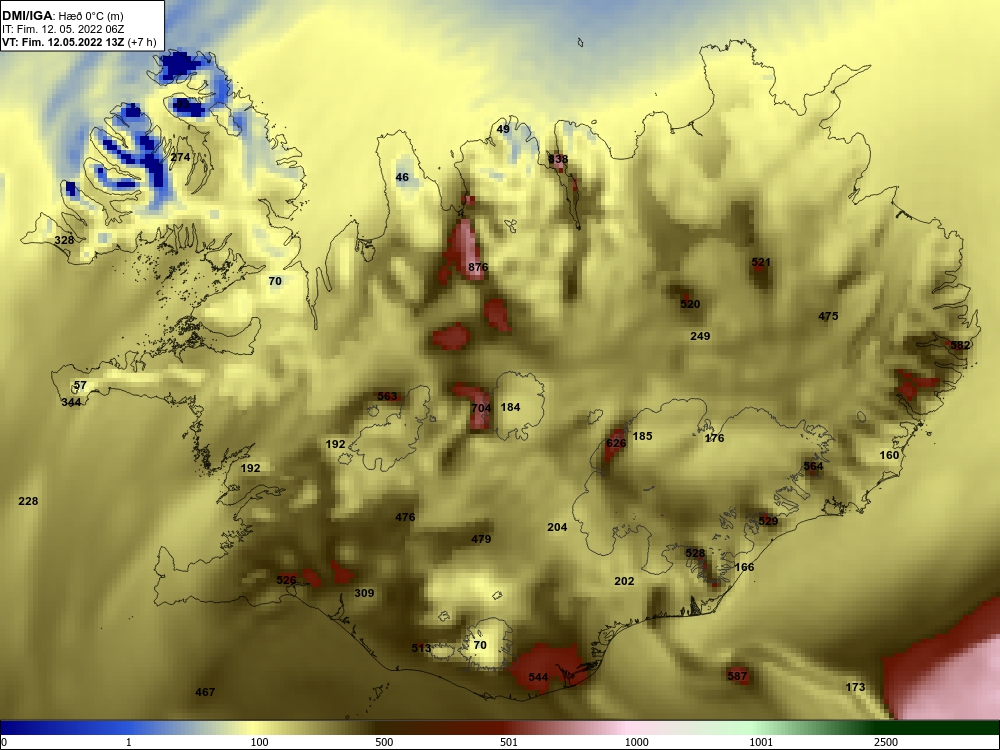The height and width of the screenshot is (750, 1000).
Task: Click the 176 value label
Action: tap(714, 438)
